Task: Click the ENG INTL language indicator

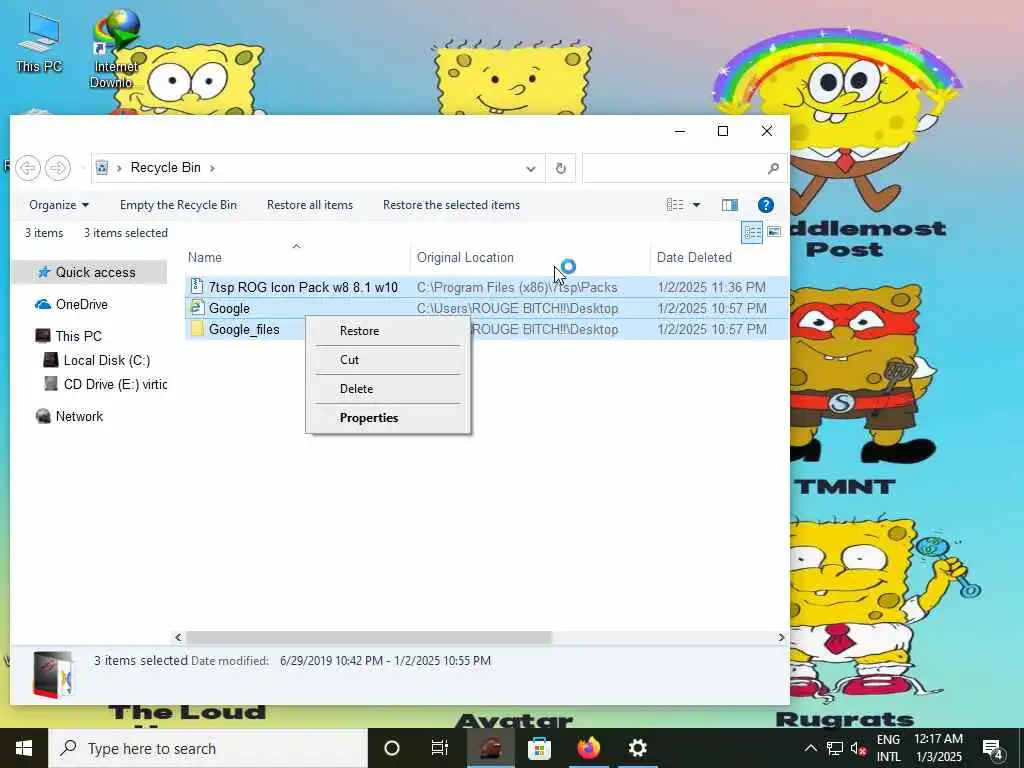Action: pos(888,748)
